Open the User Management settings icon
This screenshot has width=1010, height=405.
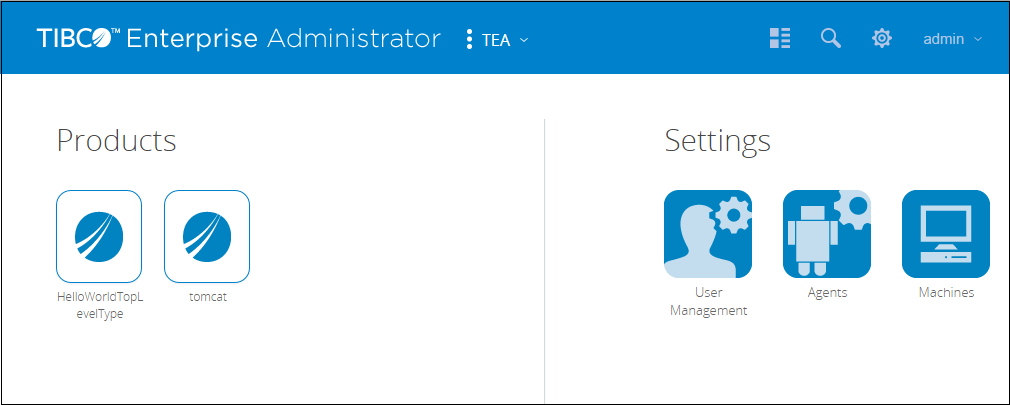pyautogui.click(x=708, y=234)
